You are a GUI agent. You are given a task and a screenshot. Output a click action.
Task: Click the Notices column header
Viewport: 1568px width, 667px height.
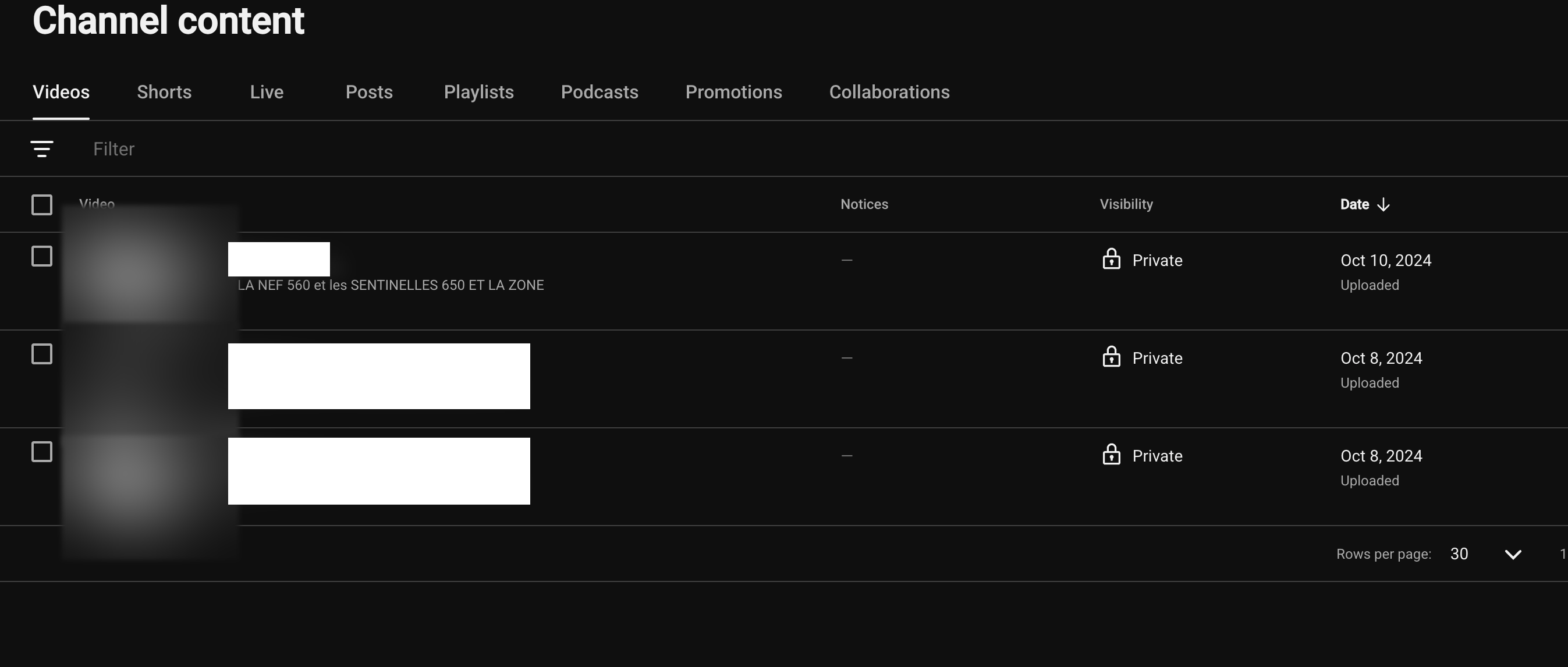(x=864, y=204)
